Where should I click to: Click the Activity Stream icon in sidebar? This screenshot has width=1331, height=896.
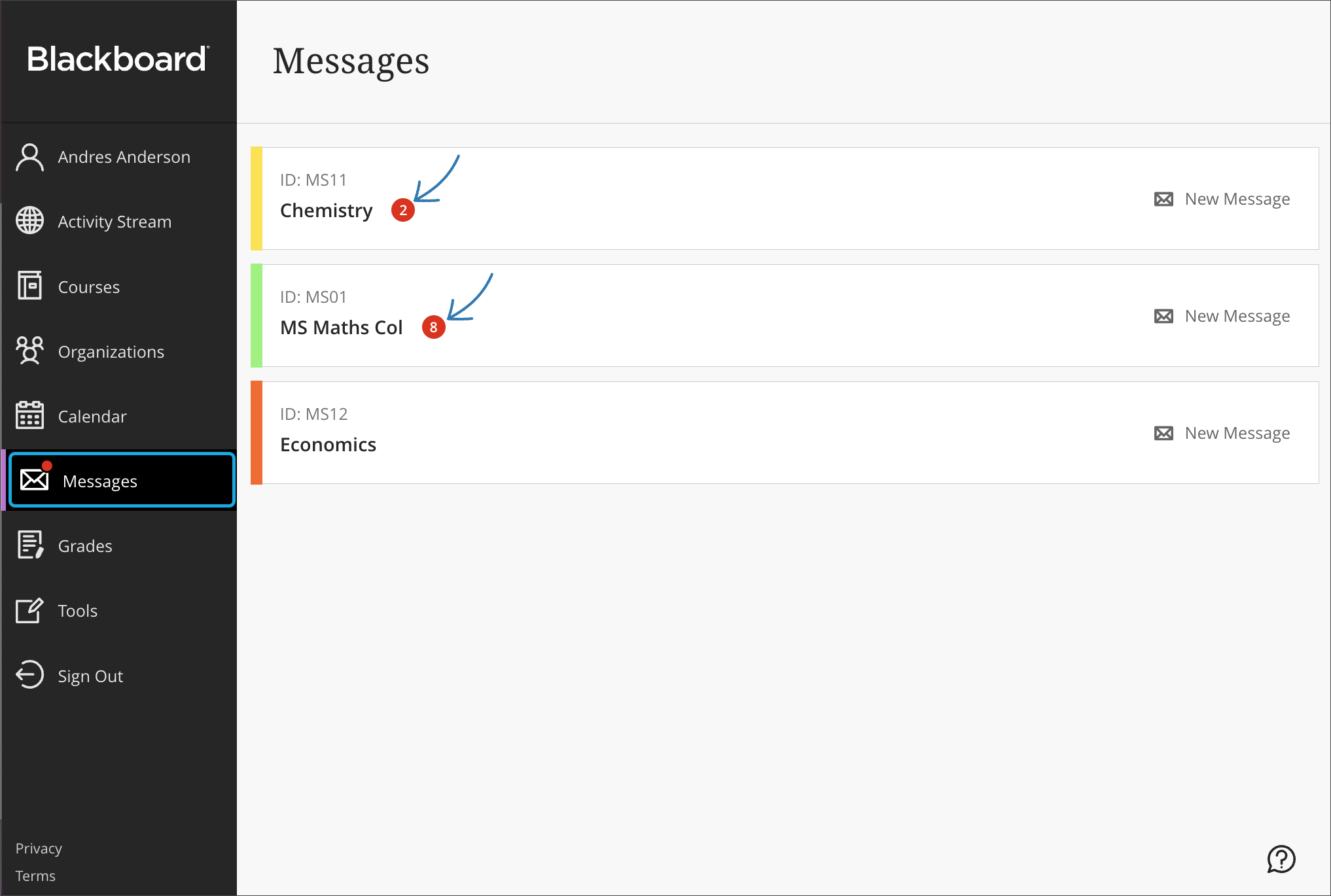click(x=29, y=221)
